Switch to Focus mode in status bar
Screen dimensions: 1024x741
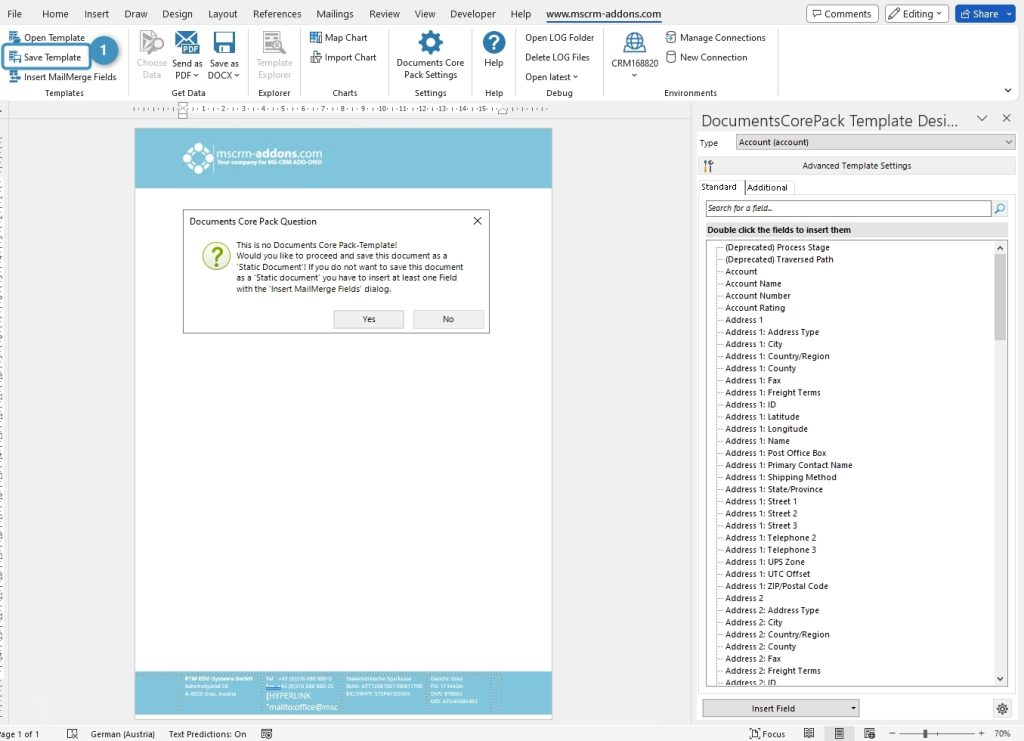tap(767, 734)
